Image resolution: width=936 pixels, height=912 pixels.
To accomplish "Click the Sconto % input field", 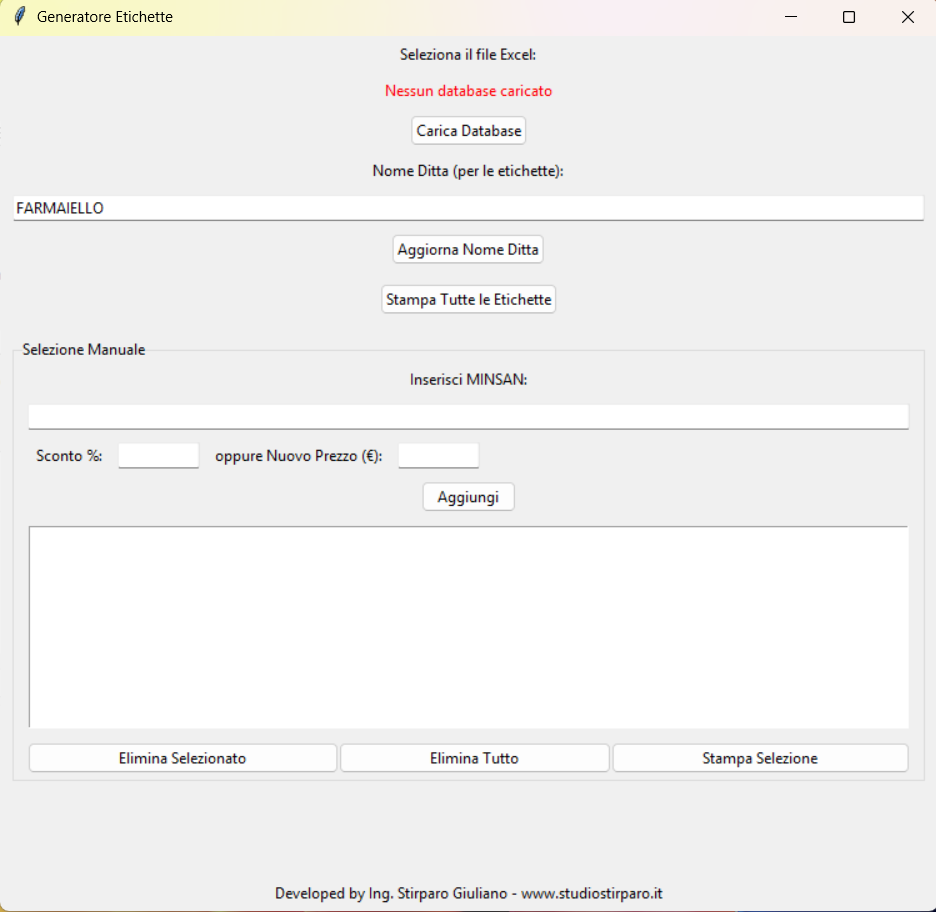I will click(x=158, y=456).
